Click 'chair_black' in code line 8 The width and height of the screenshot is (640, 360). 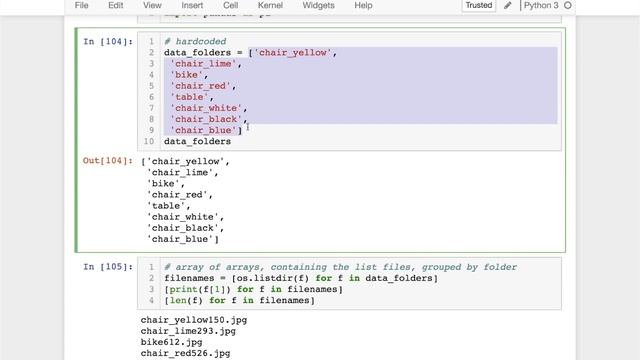click(206, 119)
